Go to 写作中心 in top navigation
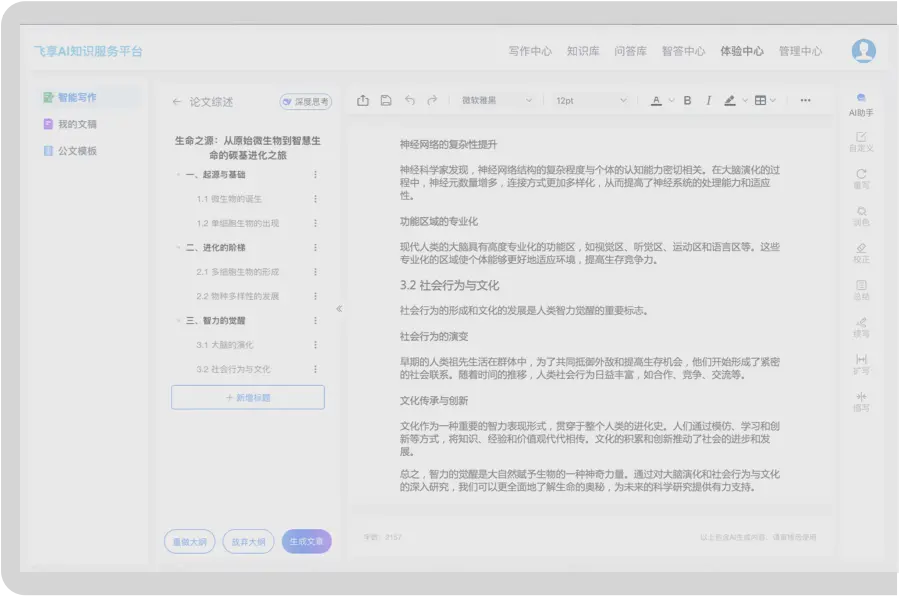 coord(530,51)
